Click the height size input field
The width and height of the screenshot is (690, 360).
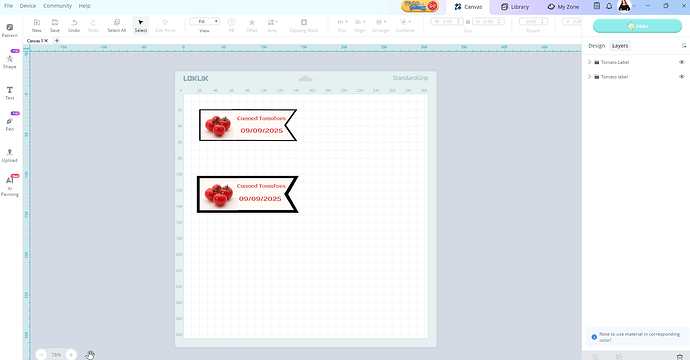[487, 22]
